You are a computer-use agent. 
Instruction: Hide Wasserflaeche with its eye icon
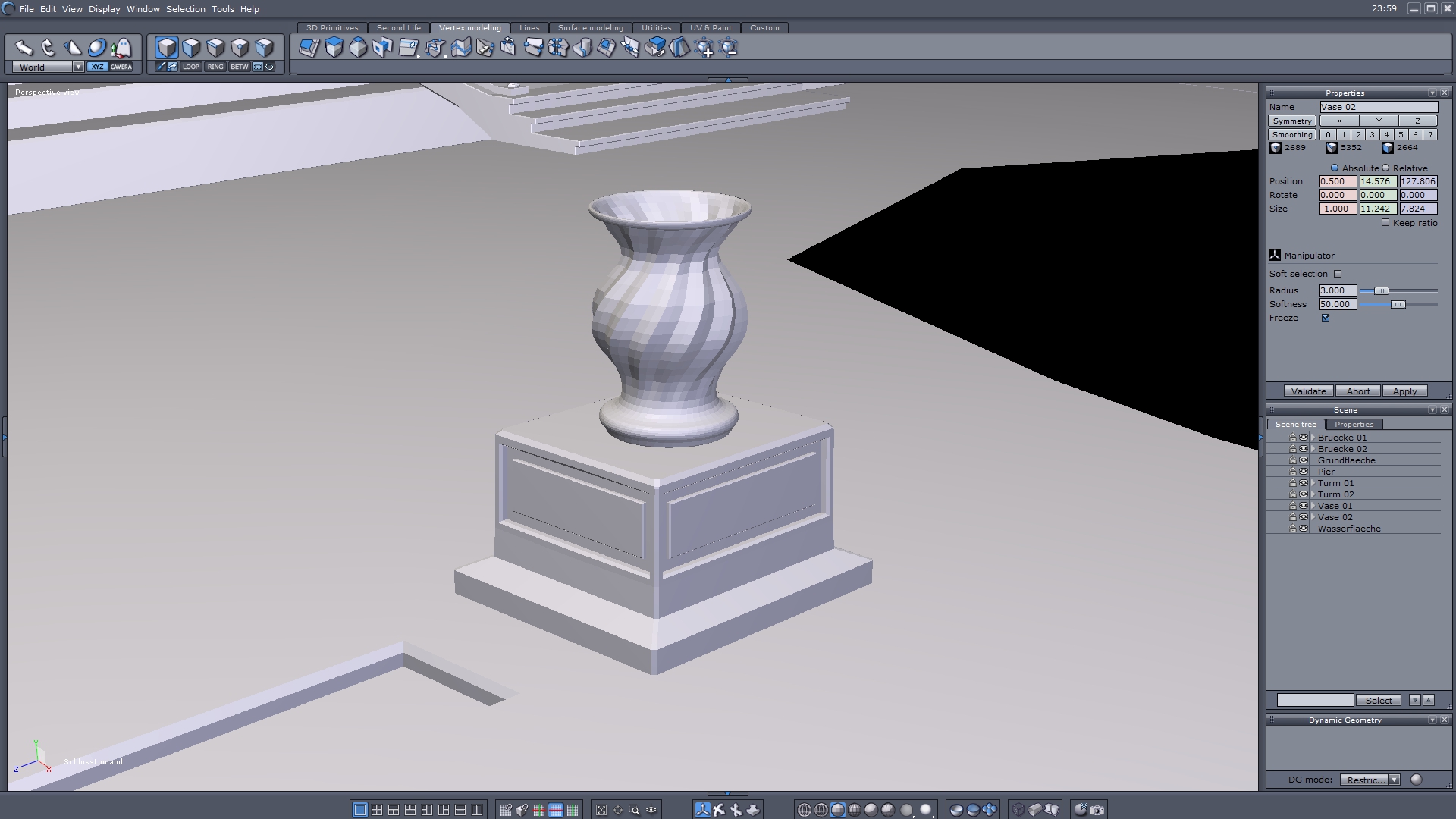coord(1304,529)
